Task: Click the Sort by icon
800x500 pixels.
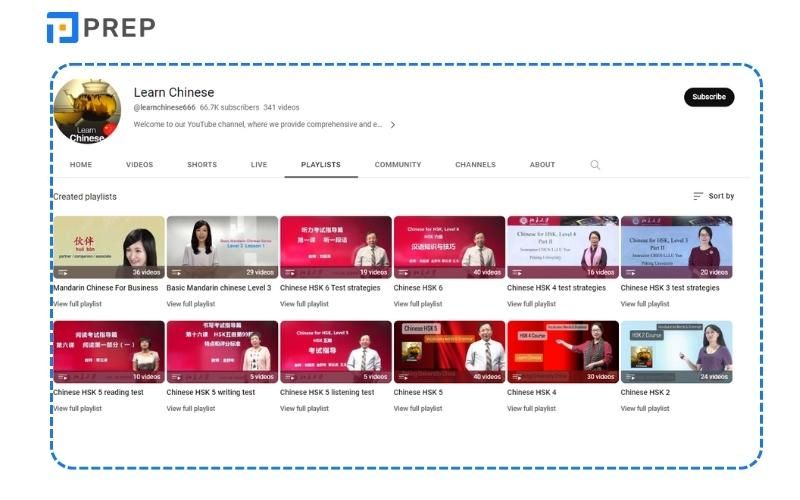Action: 698,196
